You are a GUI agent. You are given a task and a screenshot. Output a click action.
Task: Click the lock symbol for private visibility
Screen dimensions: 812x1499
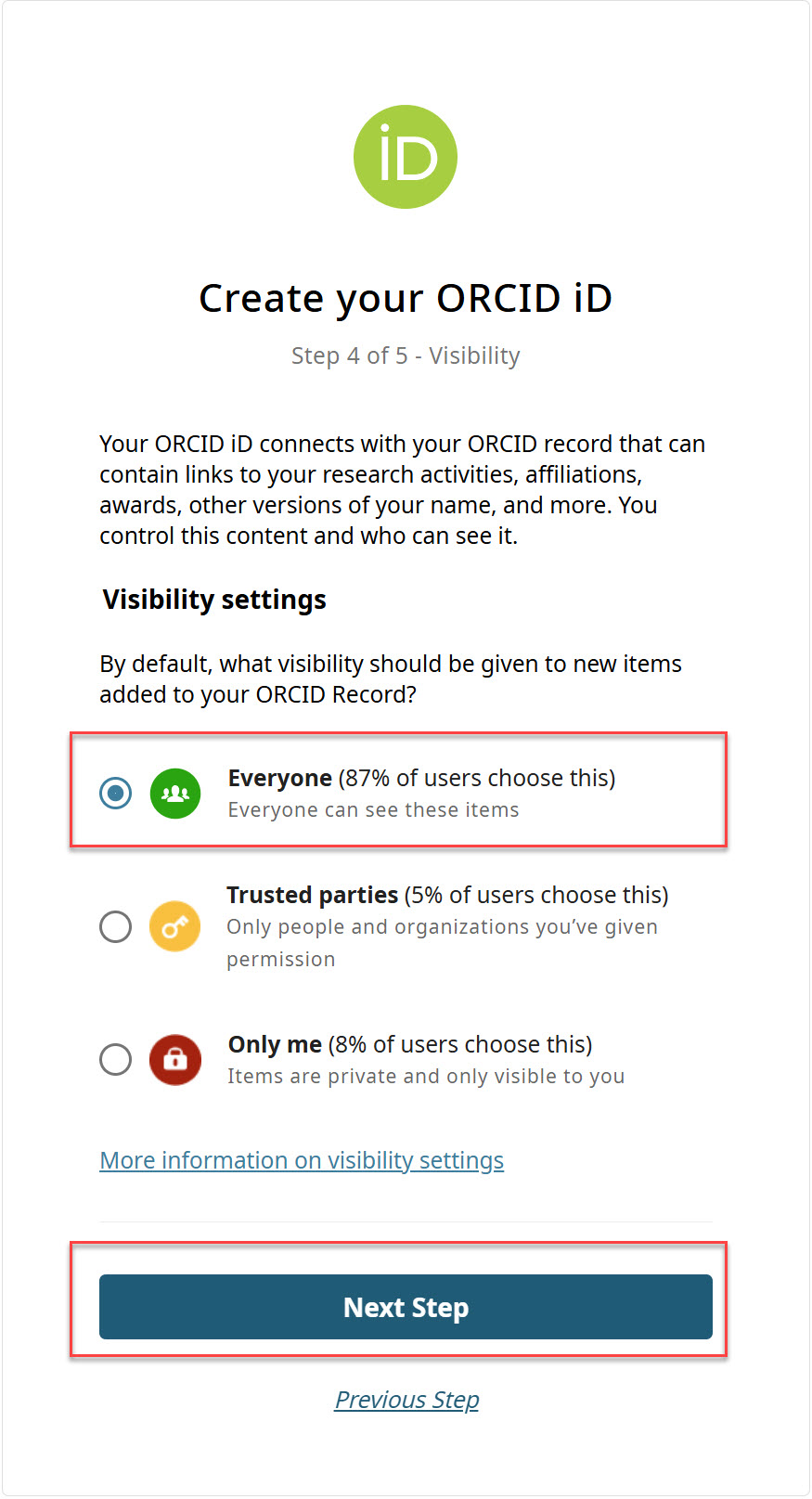click(174, 1059)
